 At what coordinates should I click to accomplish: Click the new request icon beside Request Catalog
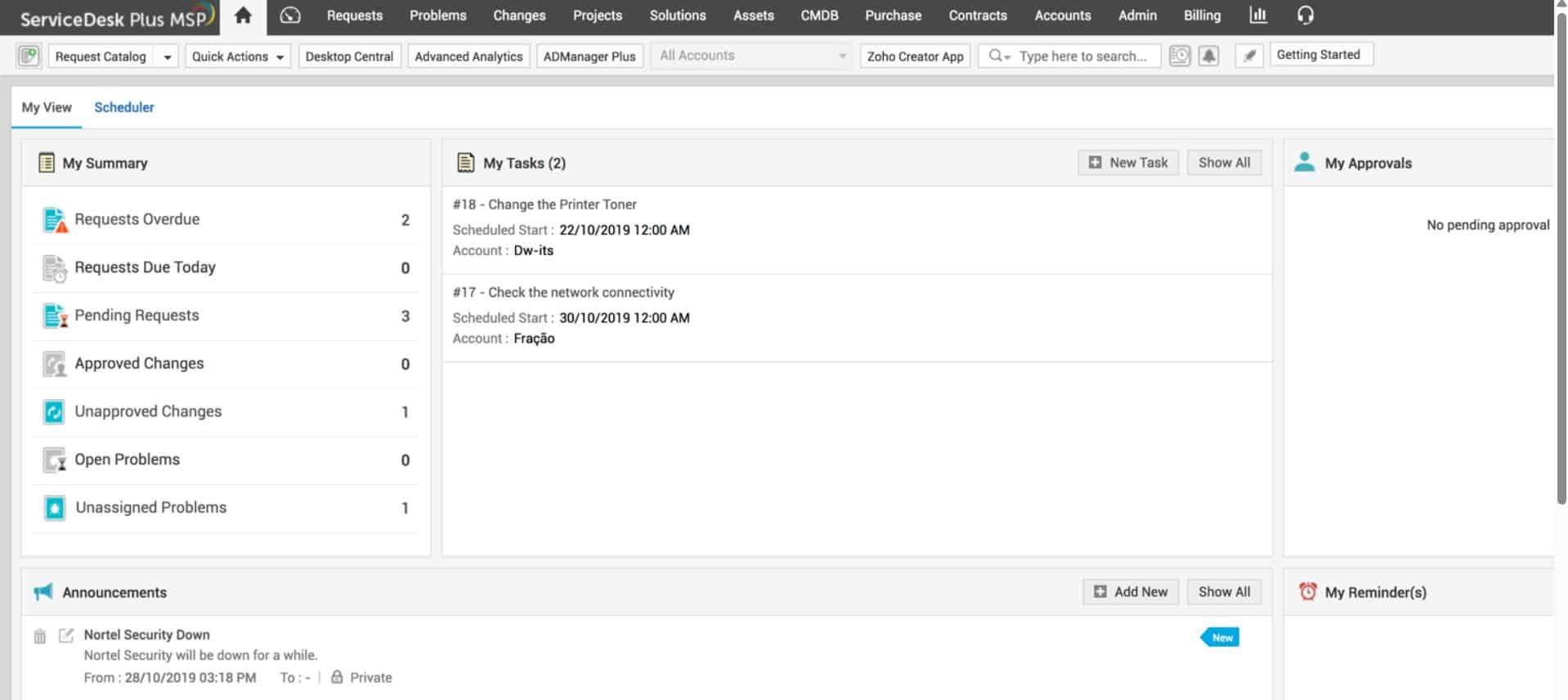click(x=29, y=56)
